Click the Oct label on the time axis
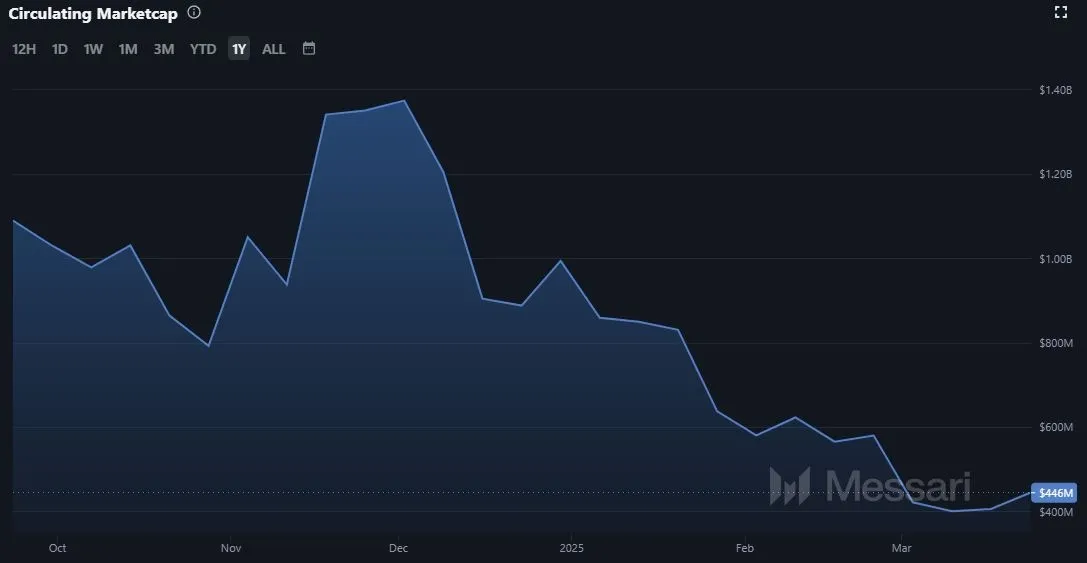This screenshot has width=1087, height=563. pos(57,548)
